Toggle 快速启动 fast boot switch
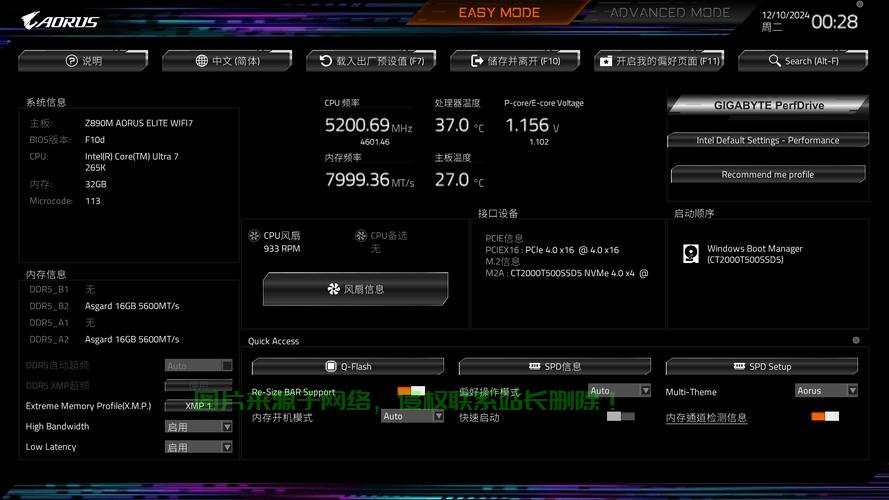This screenshot has width=889, height=500. 620,417
